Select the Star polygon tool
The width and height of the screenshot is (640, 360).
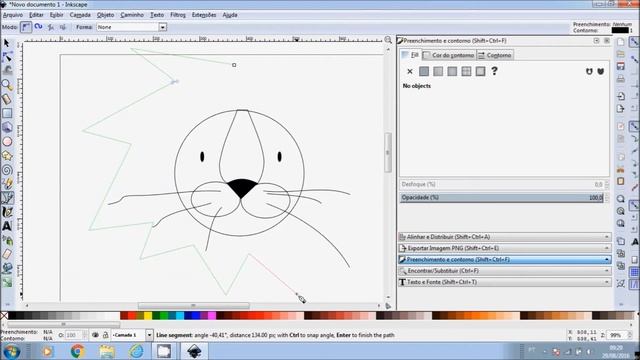7,156
